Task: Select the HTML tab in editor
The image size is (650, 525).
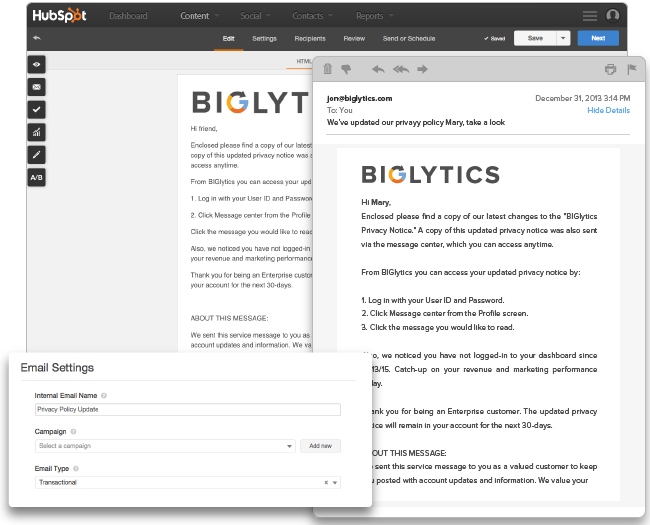Action: 303,61
